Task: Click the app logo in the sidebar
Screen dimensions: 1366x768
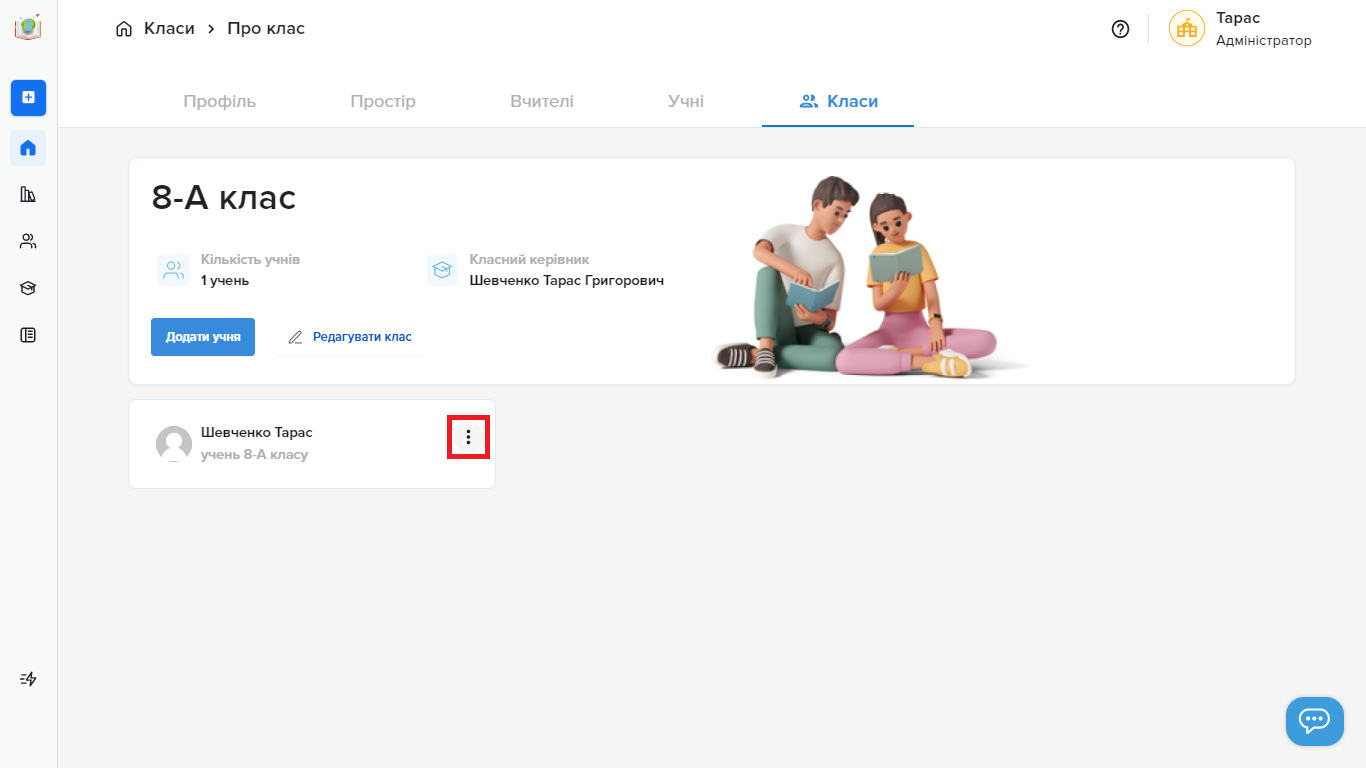Action: 28,28
